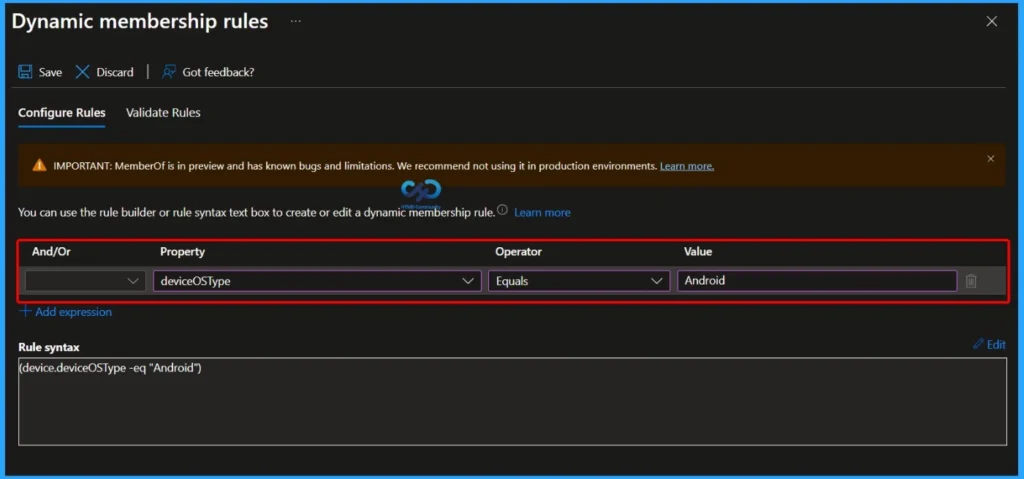Screen dimensions: 1024x479
Task: Click the Rule syntax text box
Action: [x=513, y=401]
